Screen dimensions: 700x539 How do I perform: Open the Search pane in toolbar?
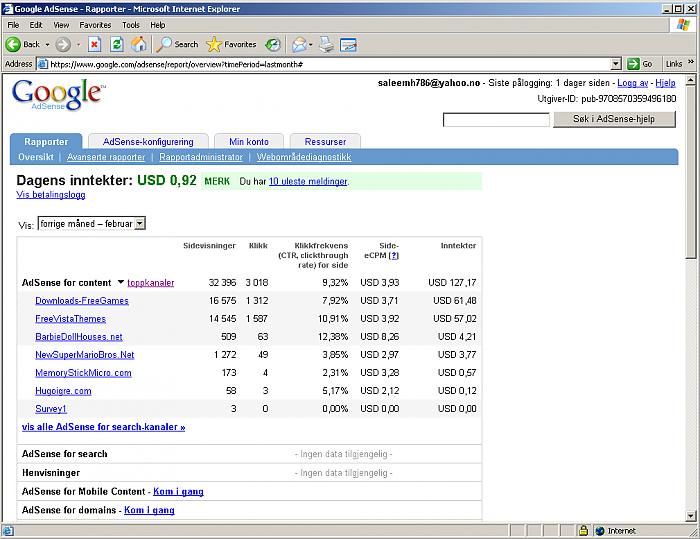tap(177, 44)
